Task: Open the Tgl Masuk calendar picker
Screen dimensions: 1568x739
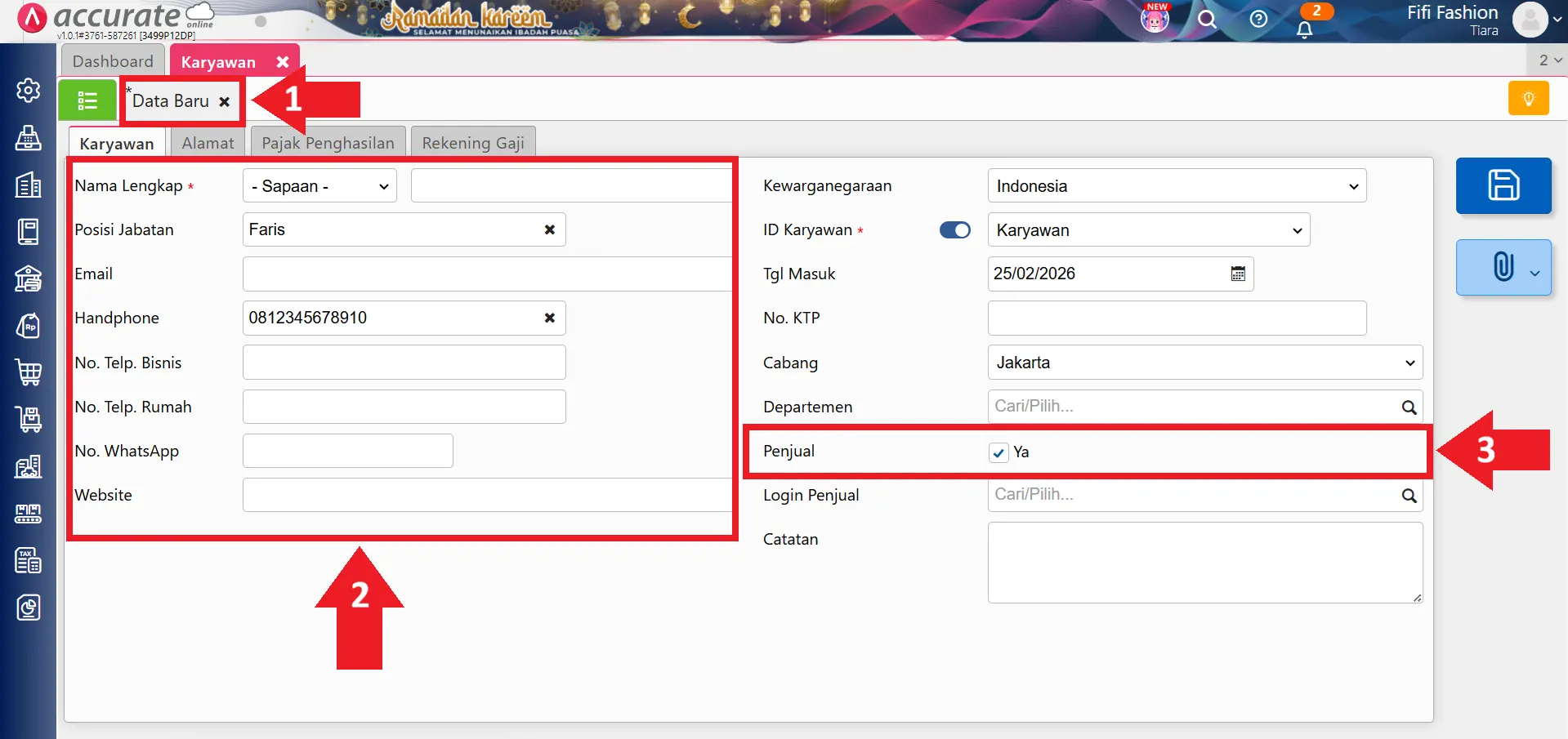Action: pyautogui.click(x=1238, y=274)
